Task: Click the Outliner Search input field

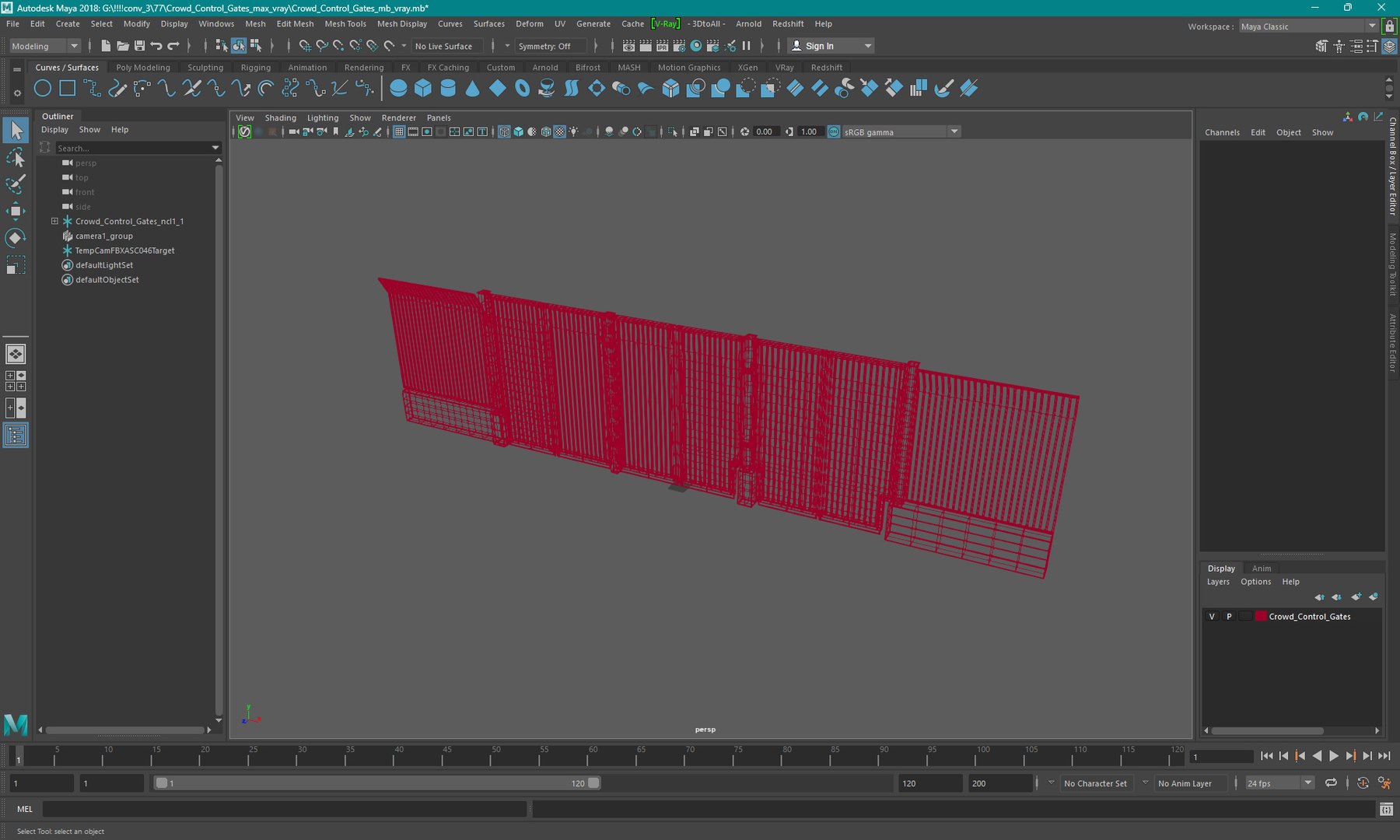Action: pyautogui.click(x=131, y=148)
